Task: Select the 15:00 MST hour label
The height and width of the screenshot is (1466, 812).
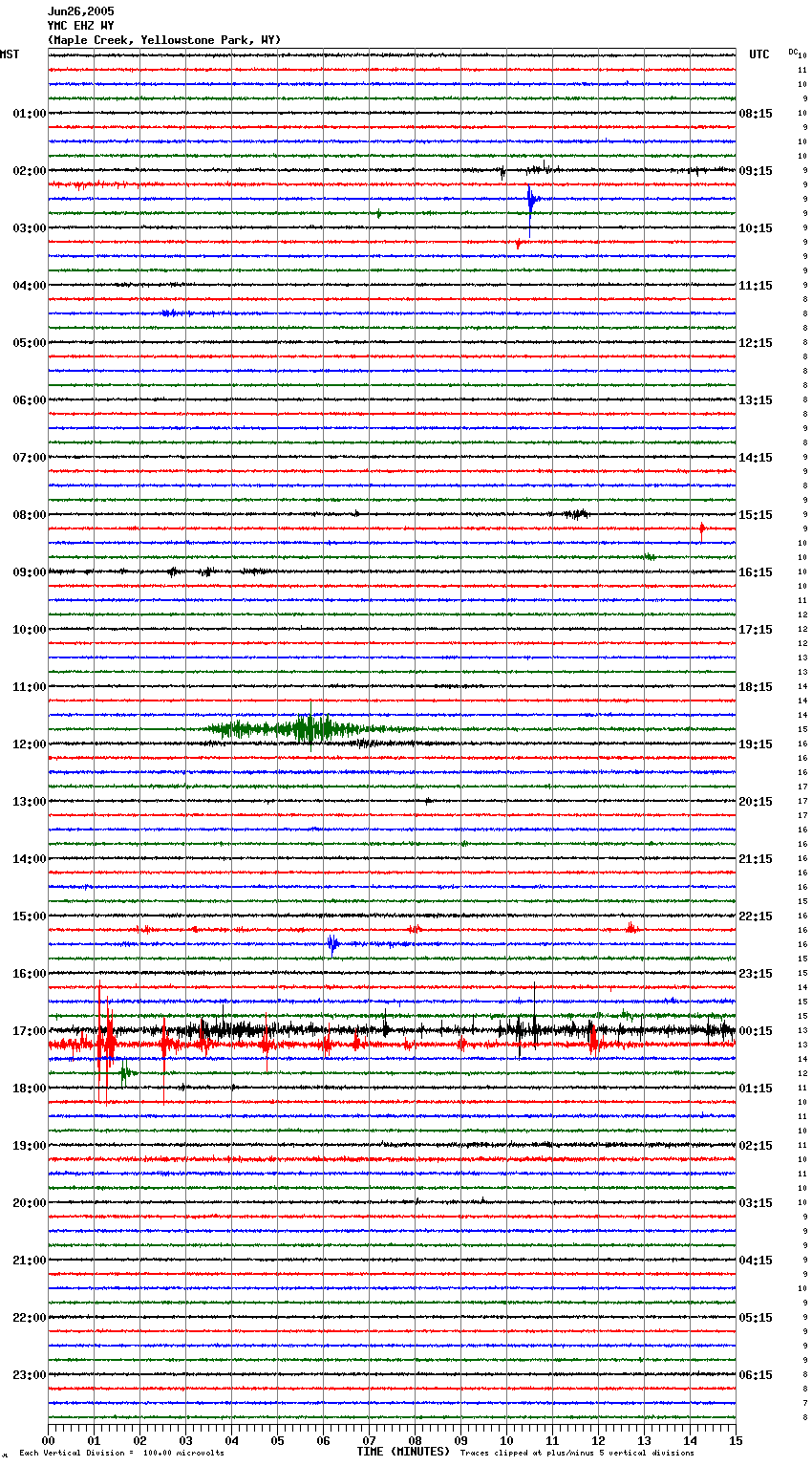Action: point(30,916)
